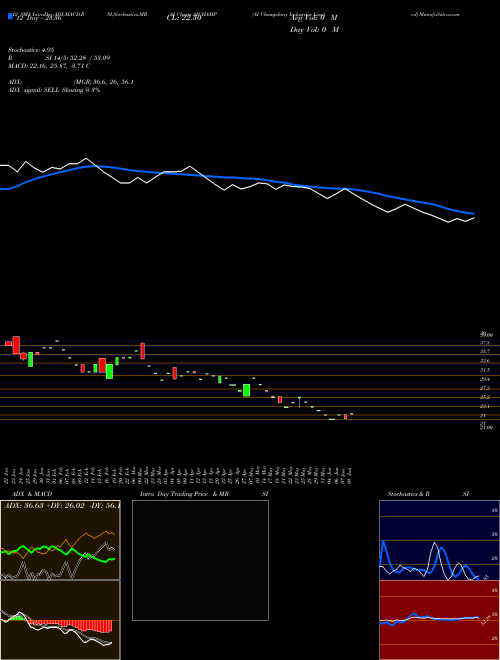Open the blue Stochastics chart panel
This screenshot has height=660, width=500.
click(439, 540)
